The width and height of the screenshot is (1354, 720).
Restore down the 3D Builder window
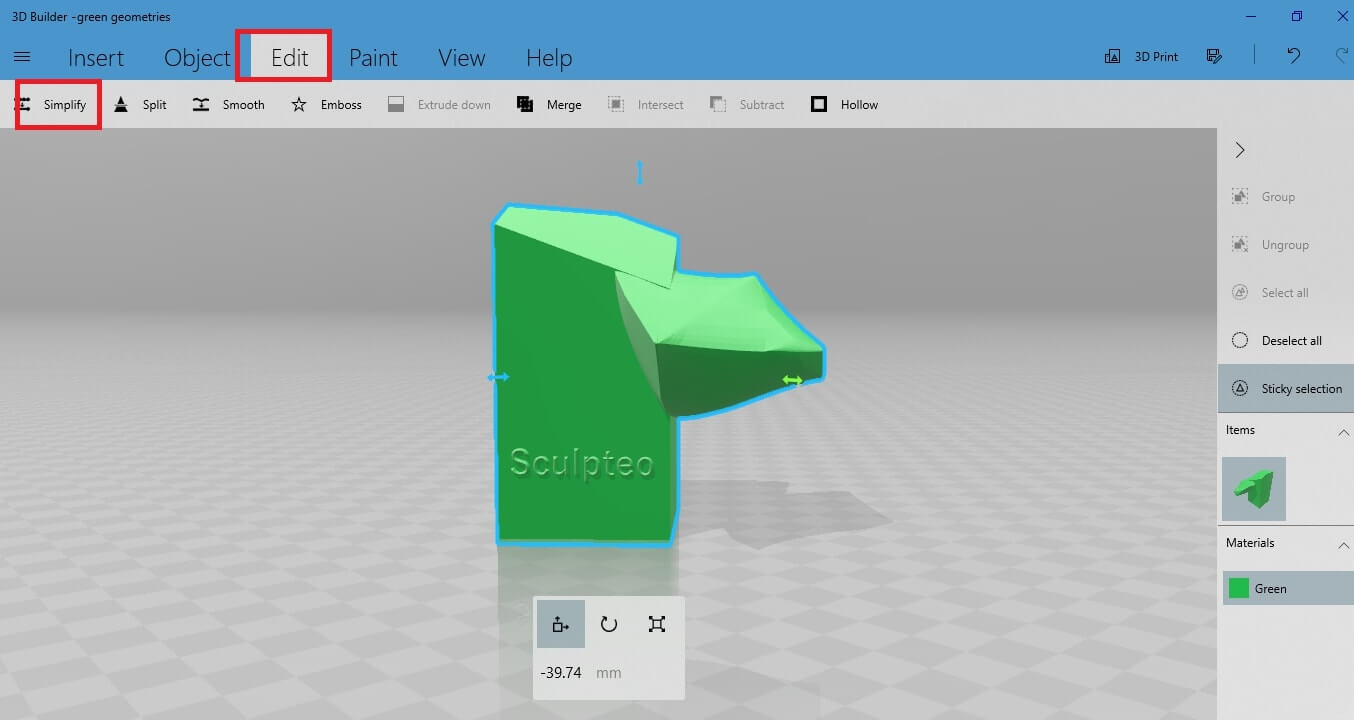(x=1297, y=16)
